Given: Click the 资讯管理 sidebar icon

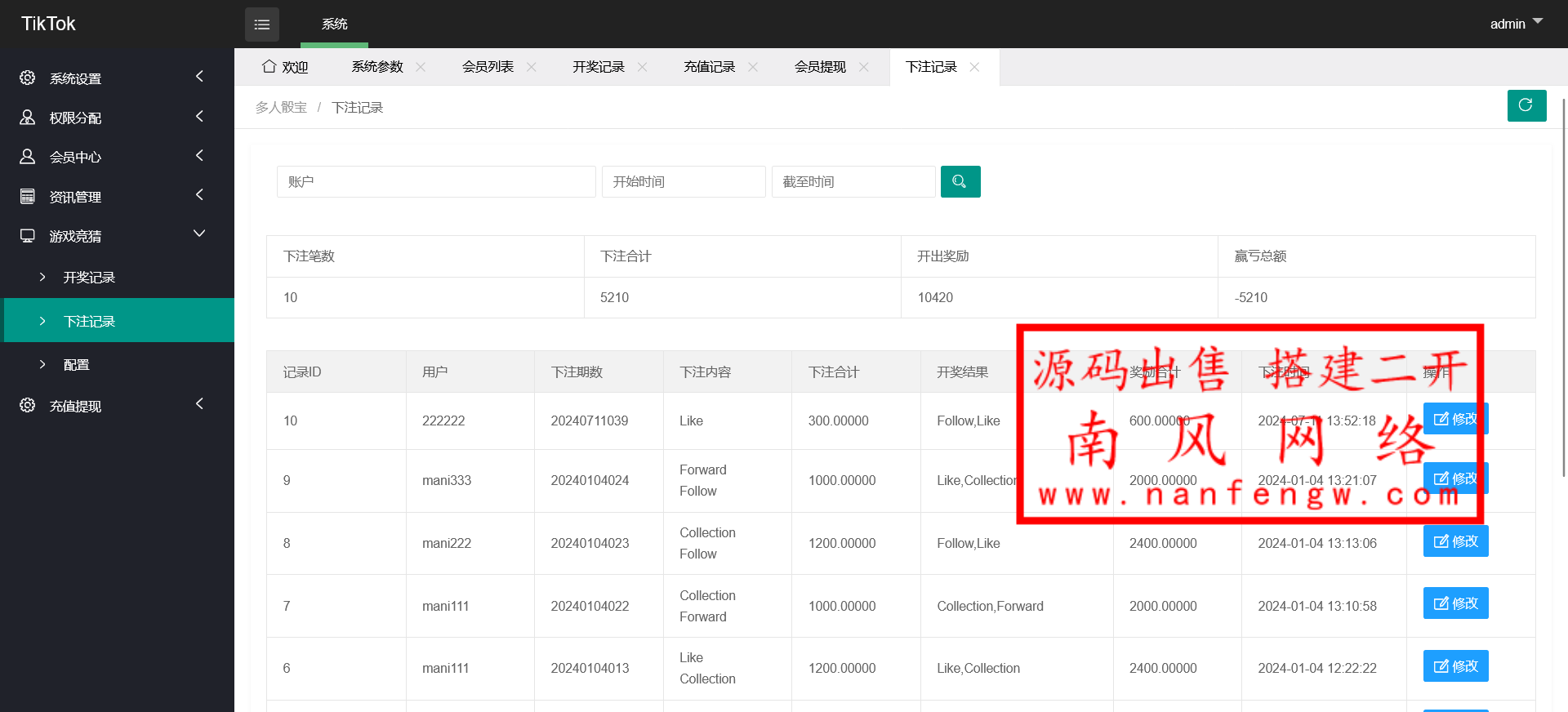Looking at the screenshot, I should pos(28,196).
